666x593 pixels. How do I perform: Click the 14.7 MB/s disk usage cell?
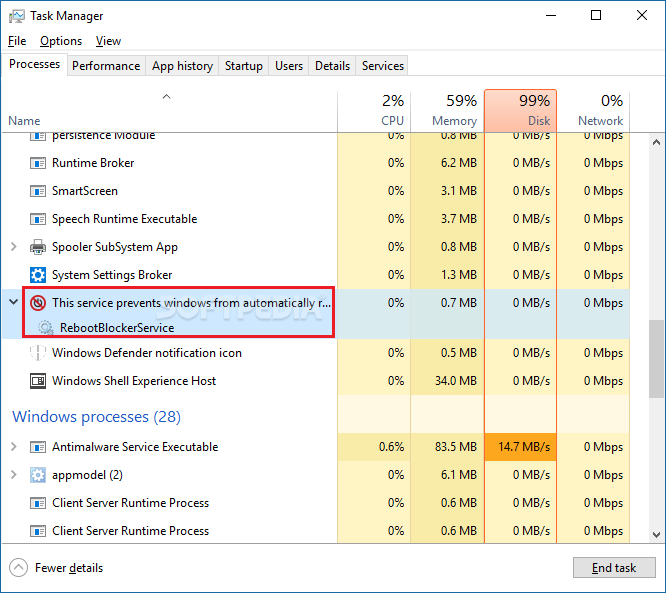[x=520, y=447]
